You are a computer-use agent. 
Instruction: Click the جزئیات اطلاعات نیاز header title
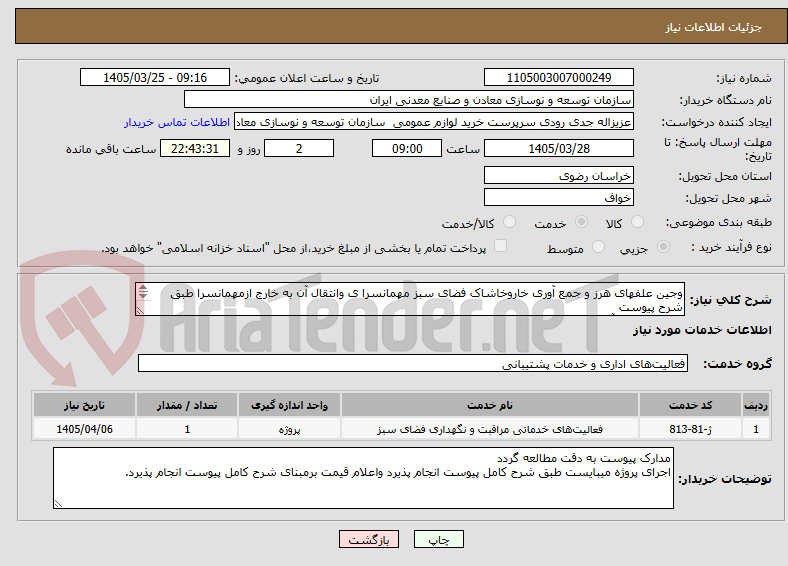714,27
